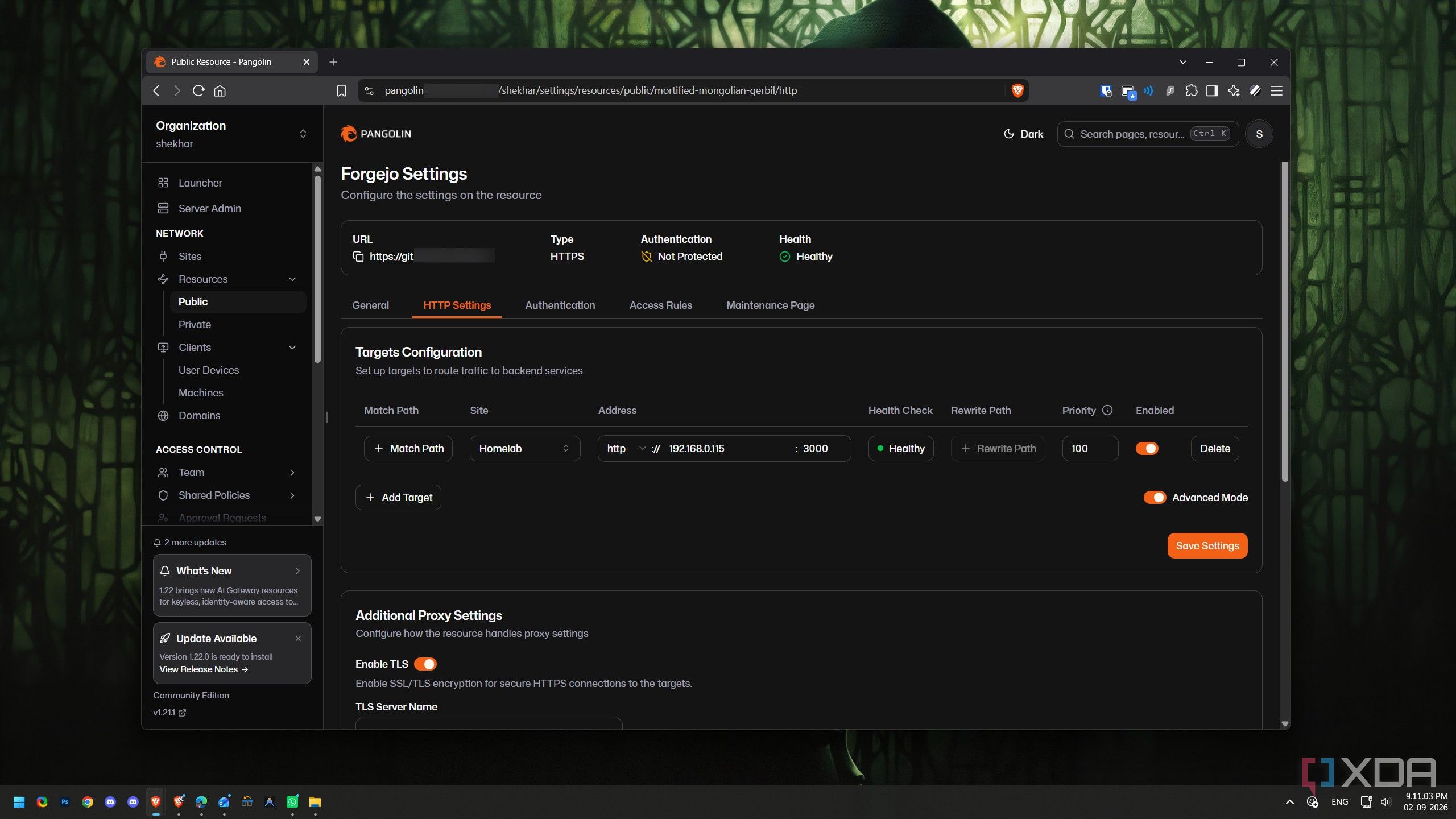Switch to the General tab
1456x819 pixels.
[x=370, y=305]
